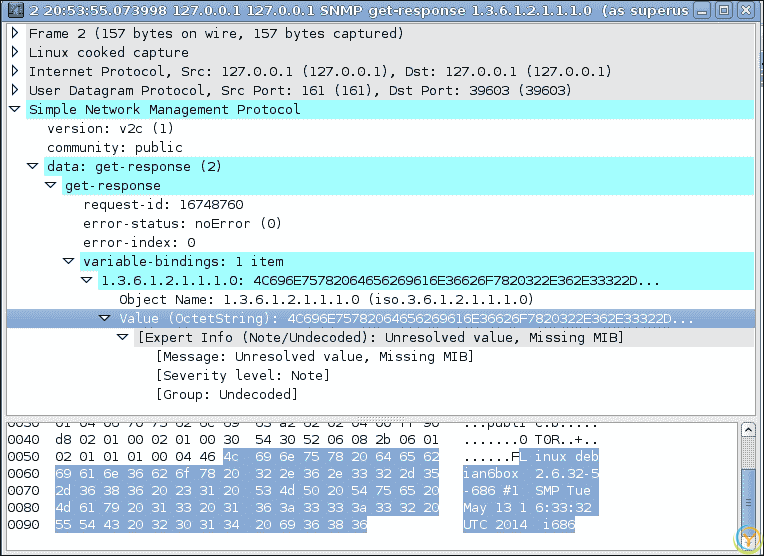This screenshot has height=556, width=764.
Task: Collapse the variable-bindings: 1 item node
Action: coord(68,261)
